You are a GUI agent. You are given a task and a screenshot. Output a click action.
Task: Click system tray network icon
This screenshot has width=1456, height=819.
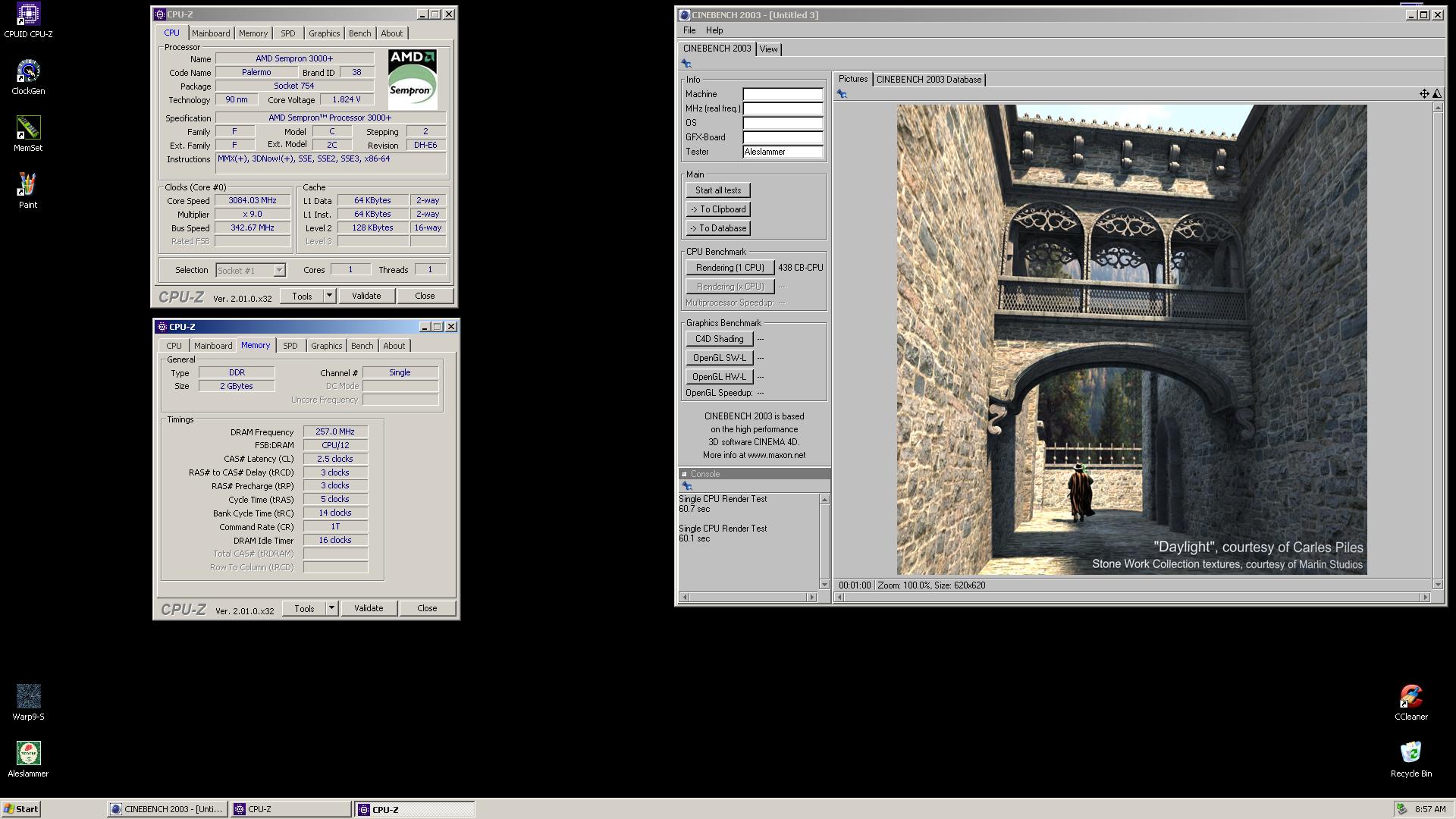[x=1401, y=809]
